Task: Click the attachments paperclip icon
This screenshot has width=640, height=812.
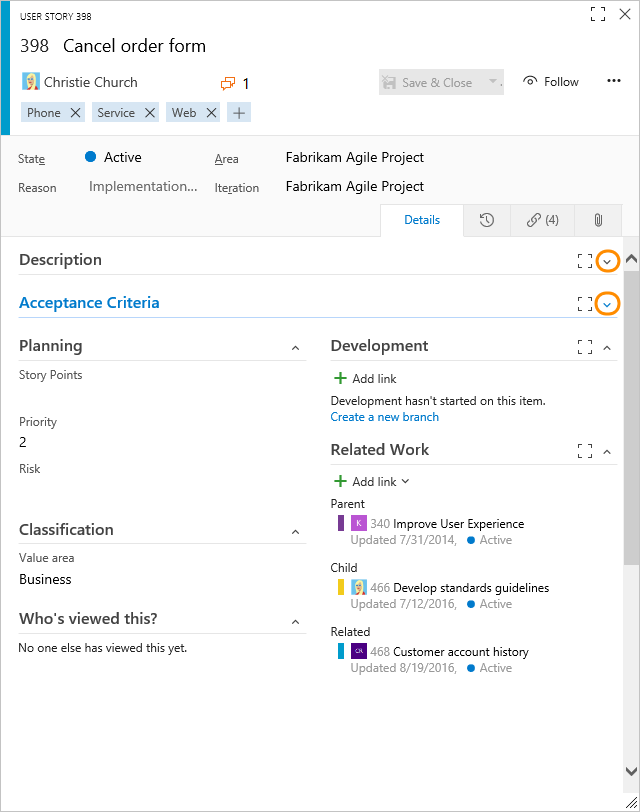Action: click(x=597, y=220)
